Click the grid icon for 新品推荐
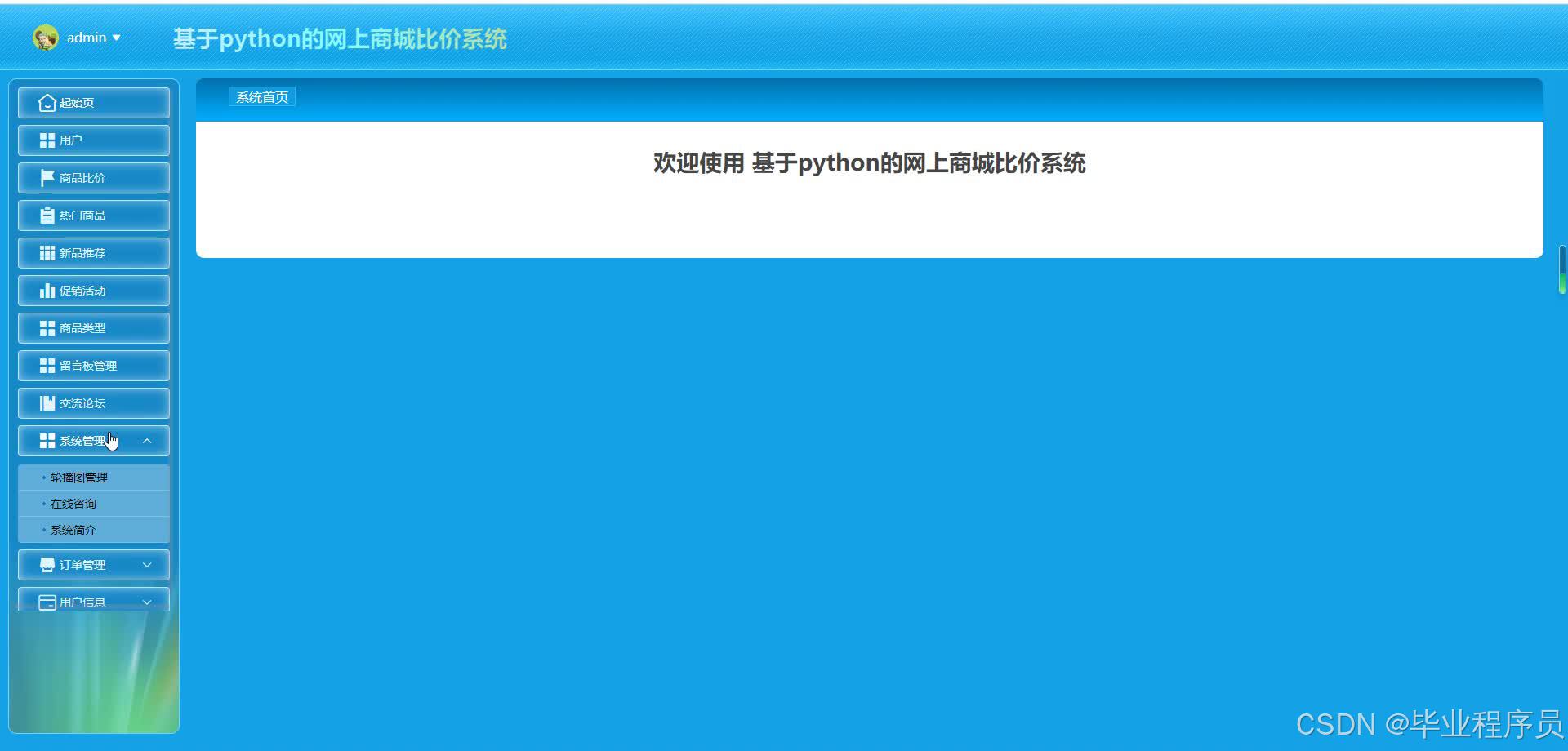Screen dimensions: 1568x751 tap(47, 253)
